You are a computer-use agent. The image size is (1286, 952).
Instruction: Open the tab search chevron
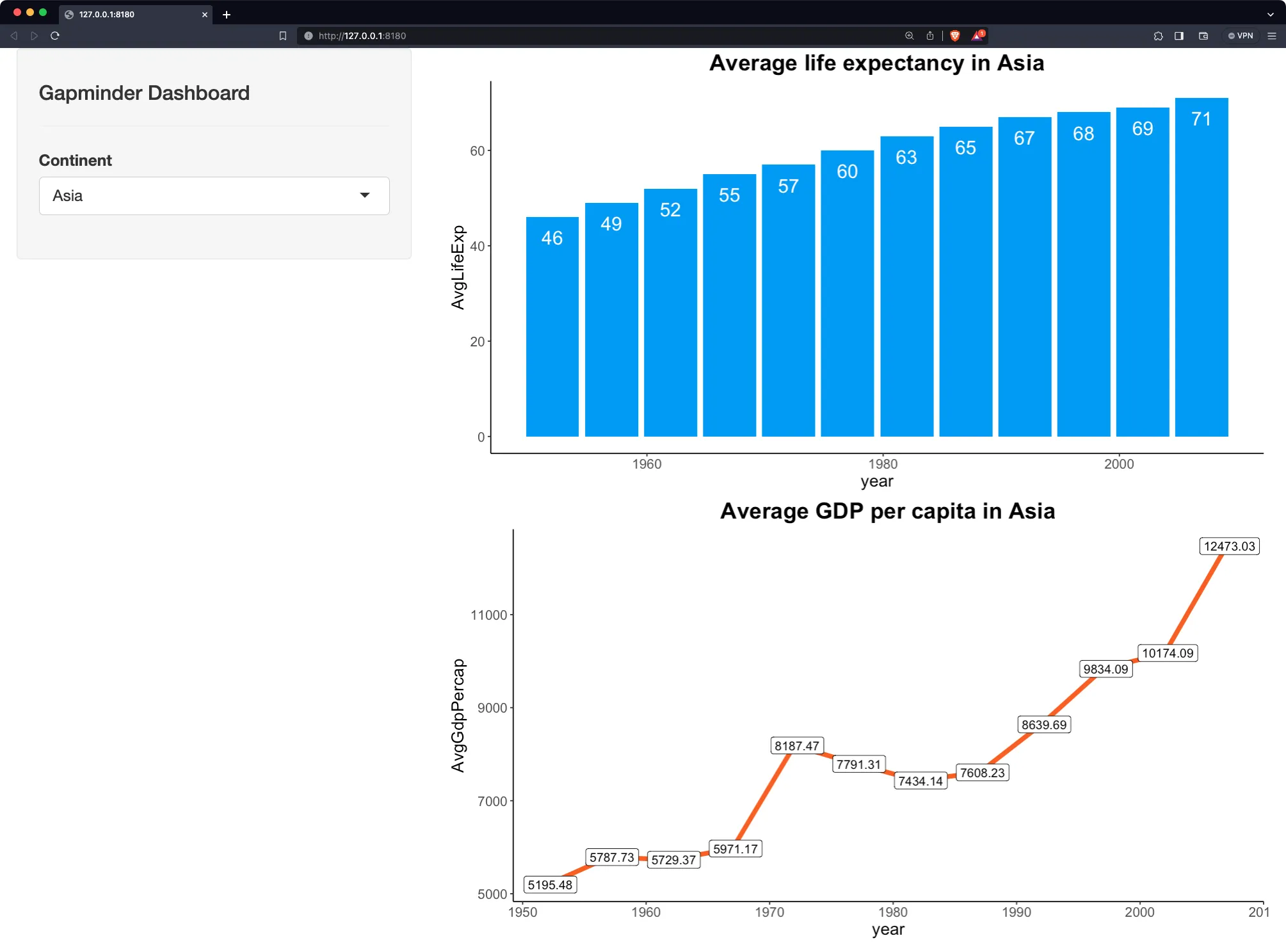(x=1270, y=14)
